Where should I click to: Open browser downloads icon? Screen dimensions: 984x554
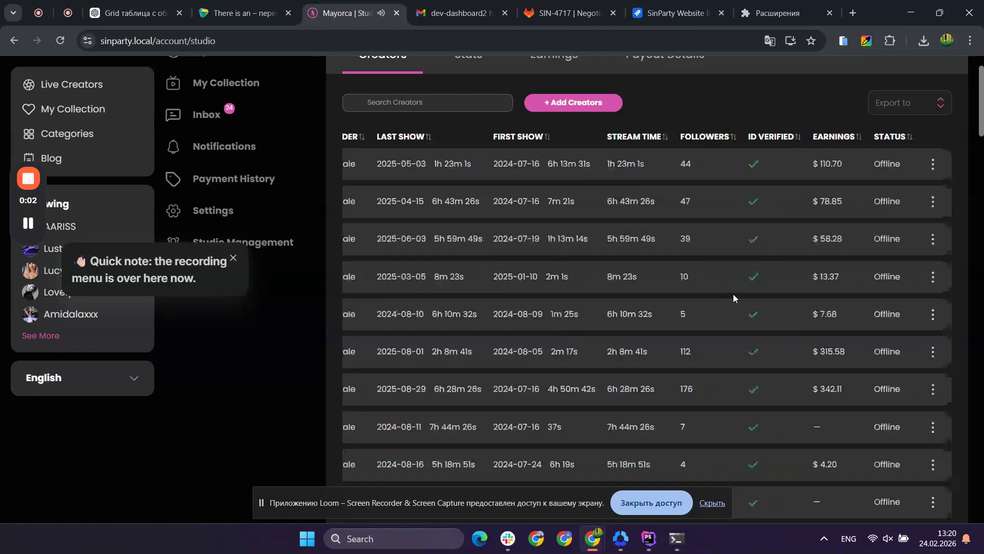(x=923, y=41)
